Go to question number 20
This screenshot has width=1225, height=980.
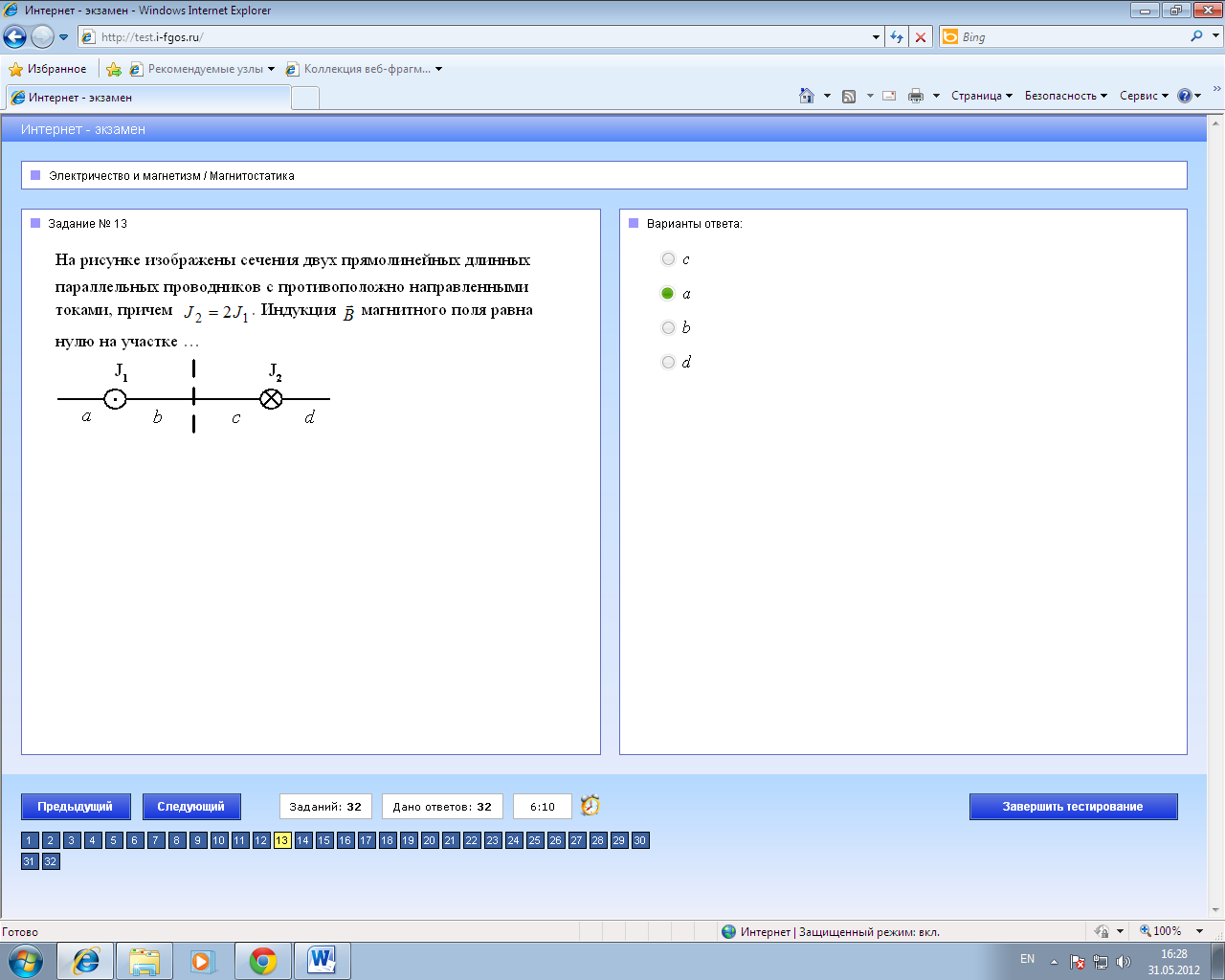(430, 840)
